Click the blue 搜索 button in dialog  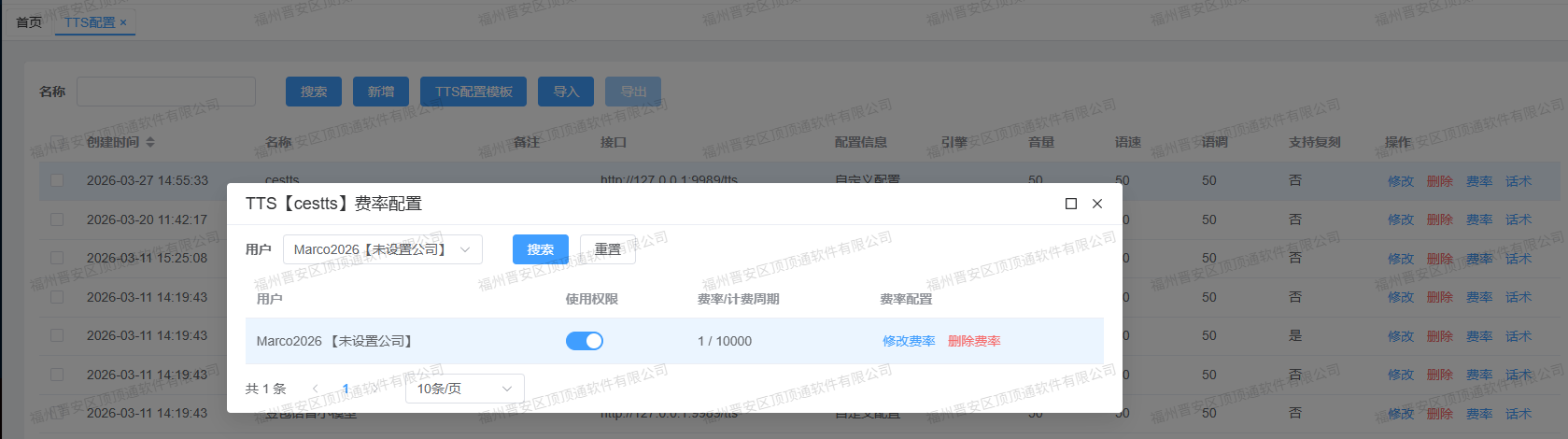tap(540, 249)
